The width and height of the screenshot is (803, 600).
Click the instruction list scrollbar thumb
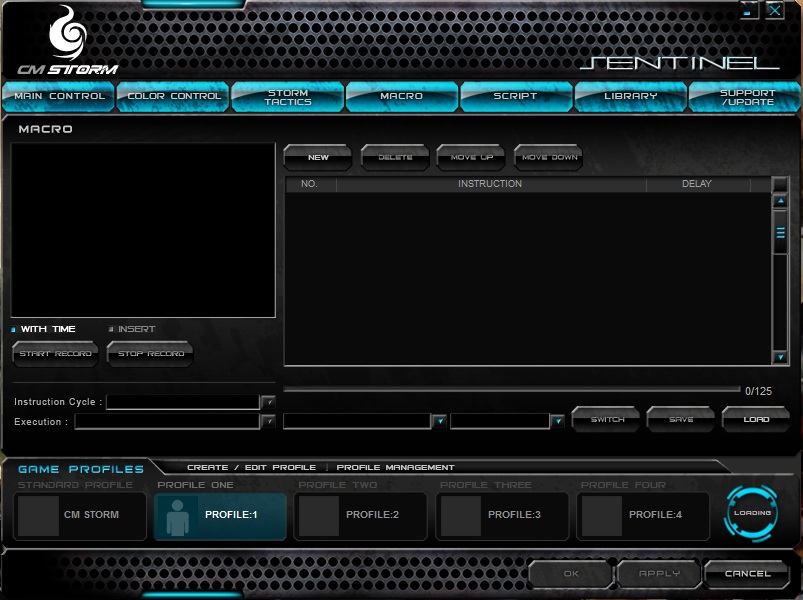[x=780, y=232]
